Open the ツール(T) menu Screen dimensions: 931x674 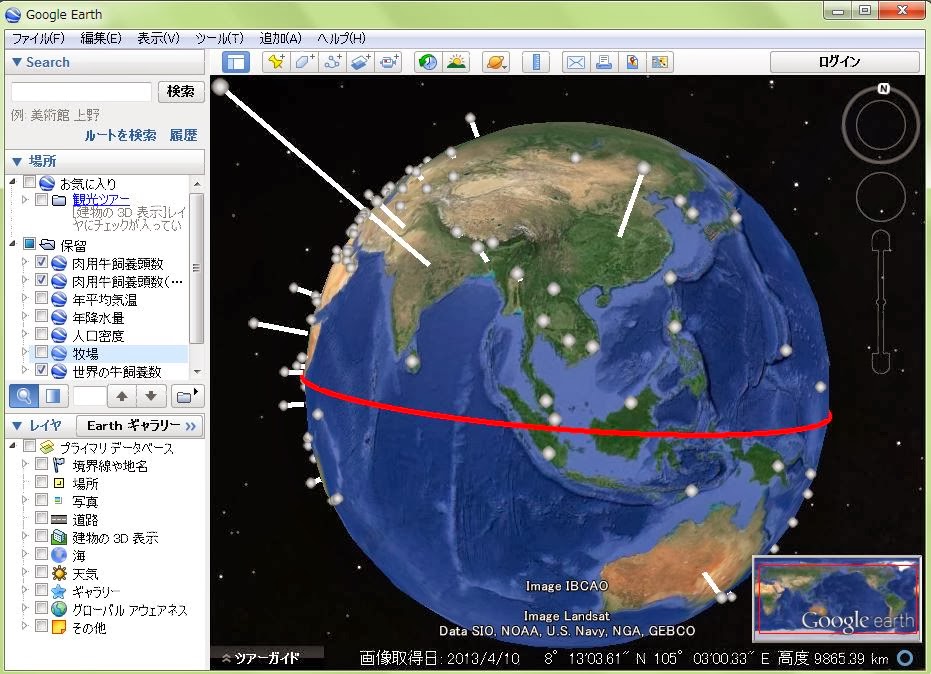(220, 39)
